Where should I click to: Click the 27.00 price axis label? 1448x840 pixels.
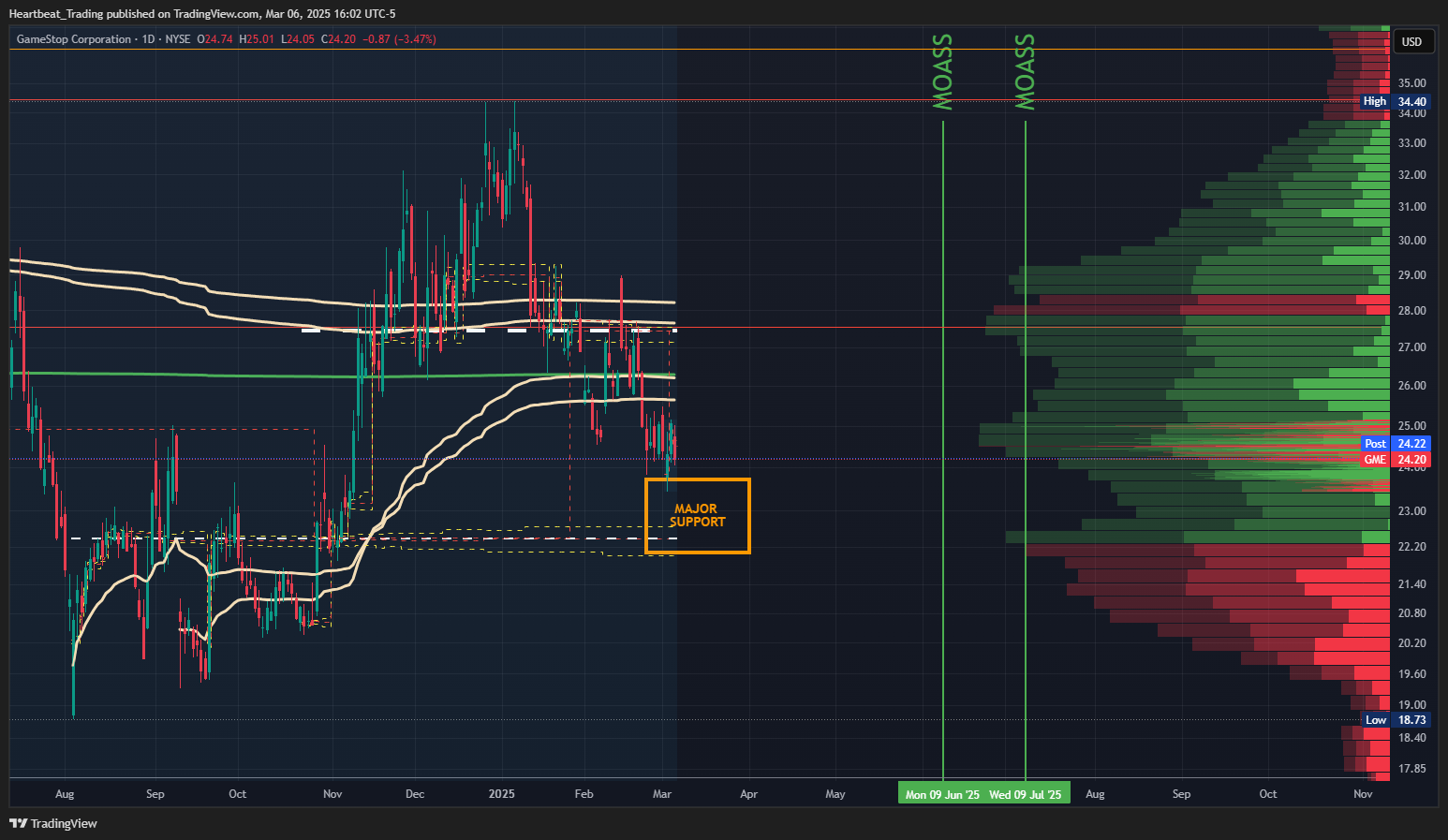tap(1411, 347)
